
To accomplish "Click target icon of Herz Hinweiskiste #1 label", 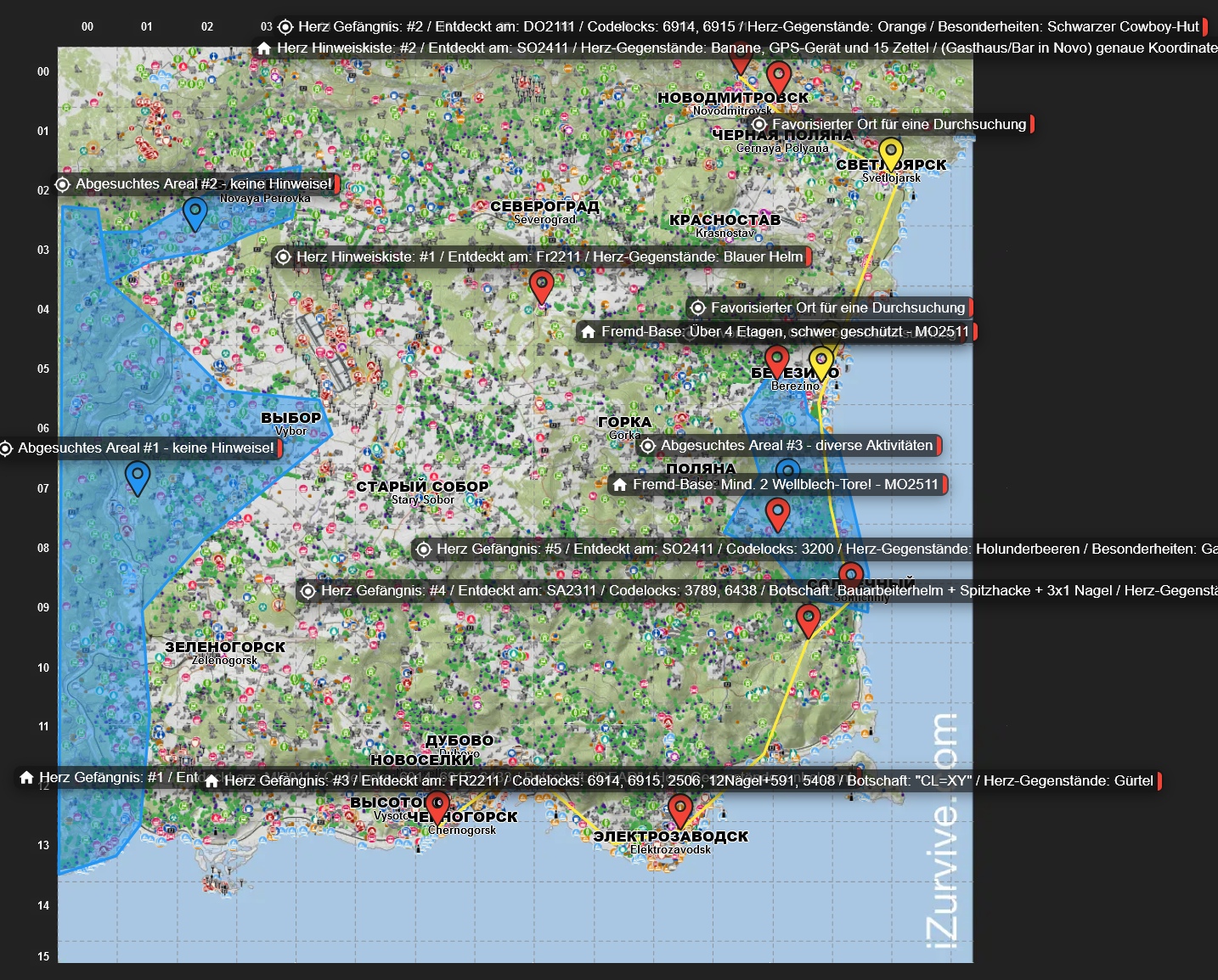I will 284,256.
